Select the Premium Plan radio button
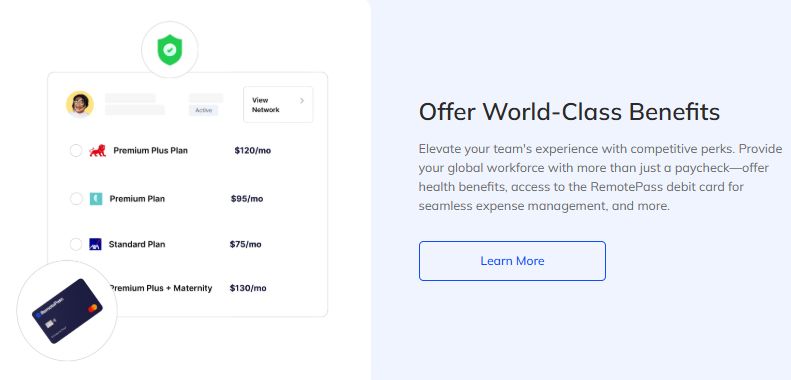The height and width of the screenshot is (380, 791). (x=76, y=199)
